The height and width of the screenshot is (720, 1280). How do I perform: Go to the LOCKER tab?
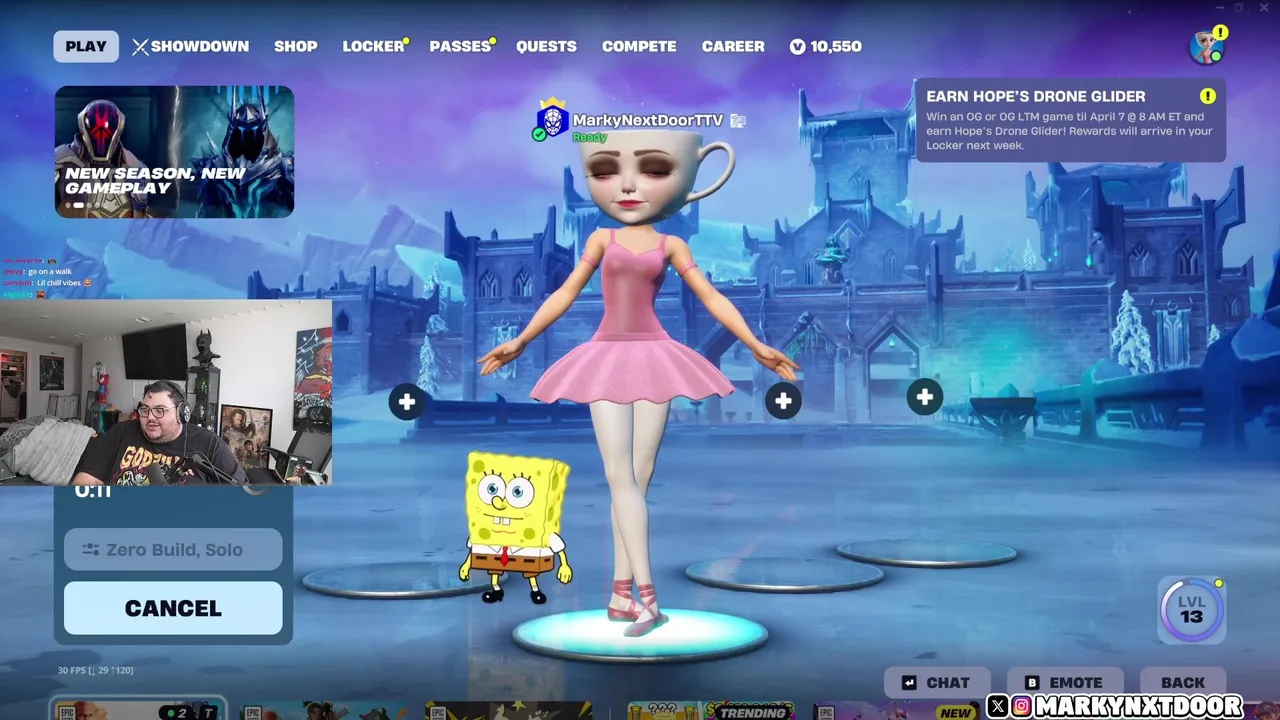[373, 46]
